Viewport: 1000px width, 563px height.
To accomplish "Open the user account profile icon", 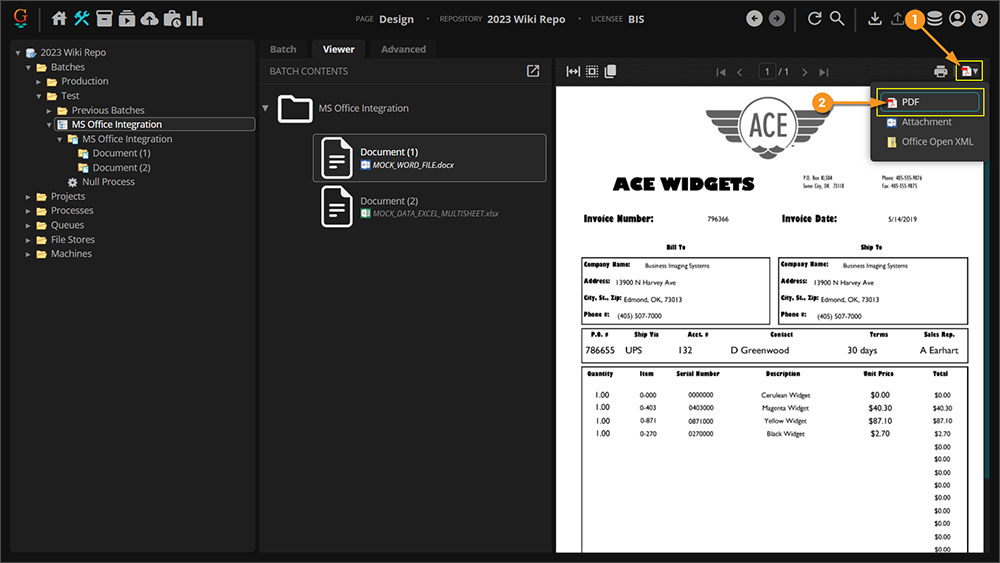I will (x=957, y=18).
